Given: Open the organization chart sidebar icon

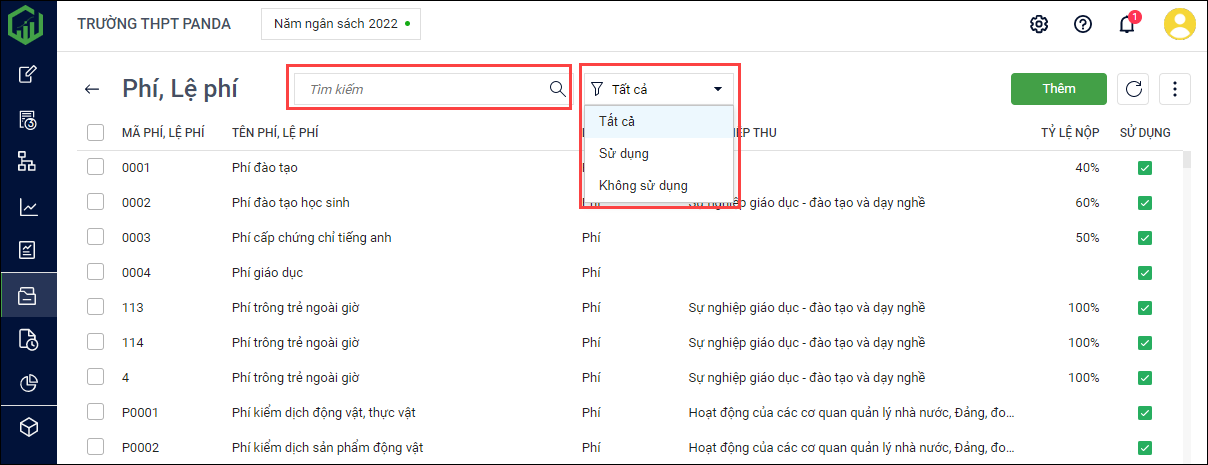Looking at the screenshot, I should point(29,162).
